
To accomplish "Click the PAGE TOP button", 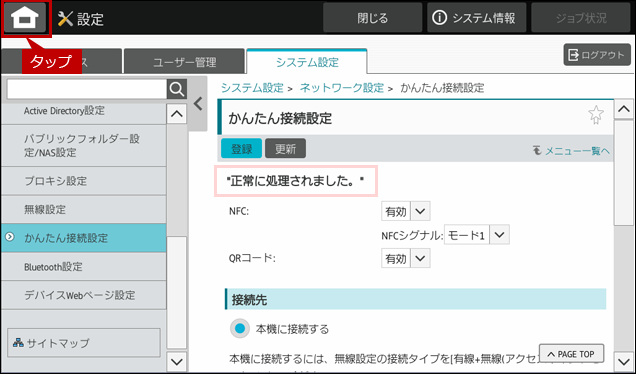I will [x=571, y=354].
